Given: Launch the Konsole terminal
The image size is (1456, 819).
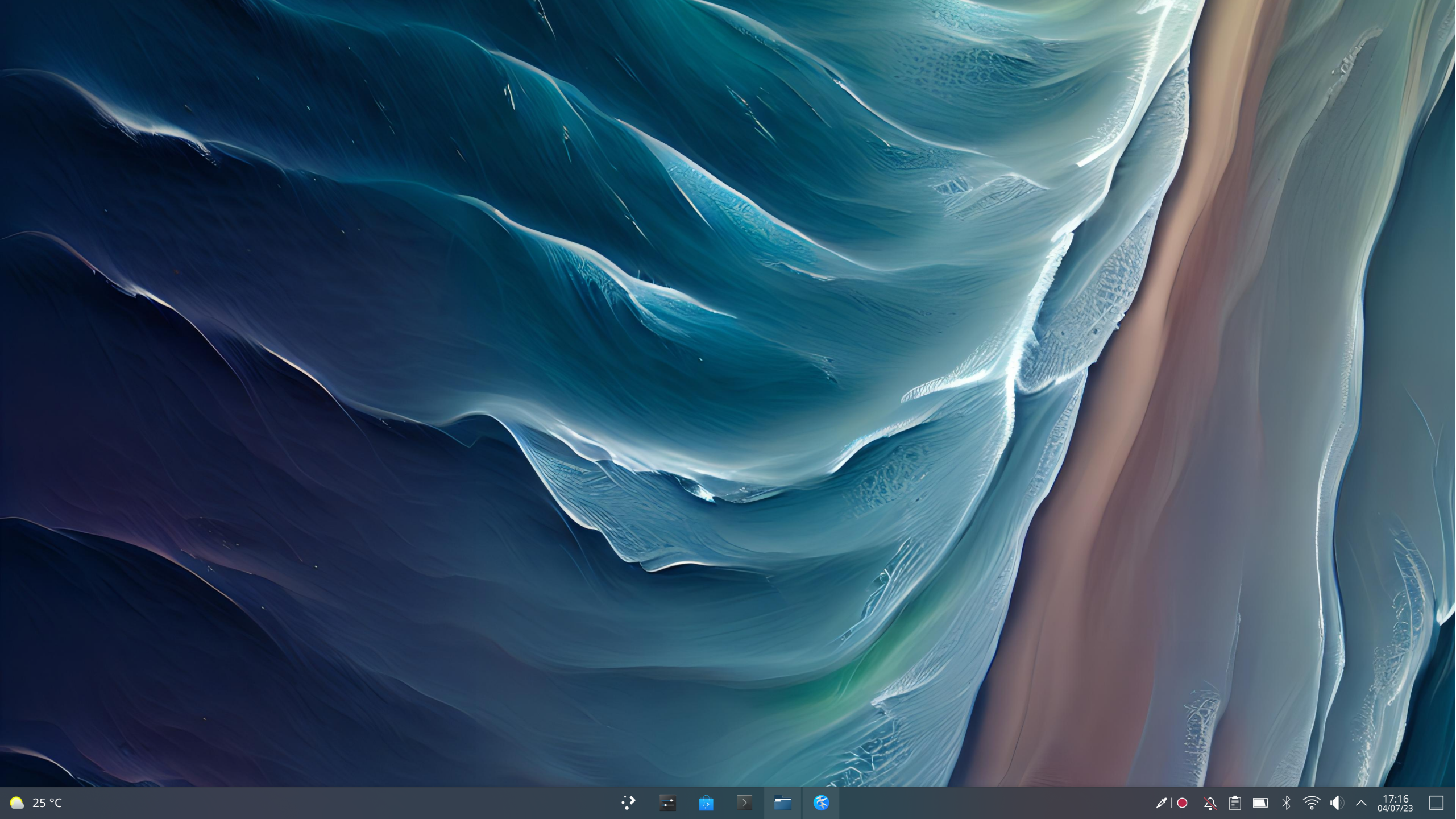Looking at the screenshot, I should pos(744,803).
